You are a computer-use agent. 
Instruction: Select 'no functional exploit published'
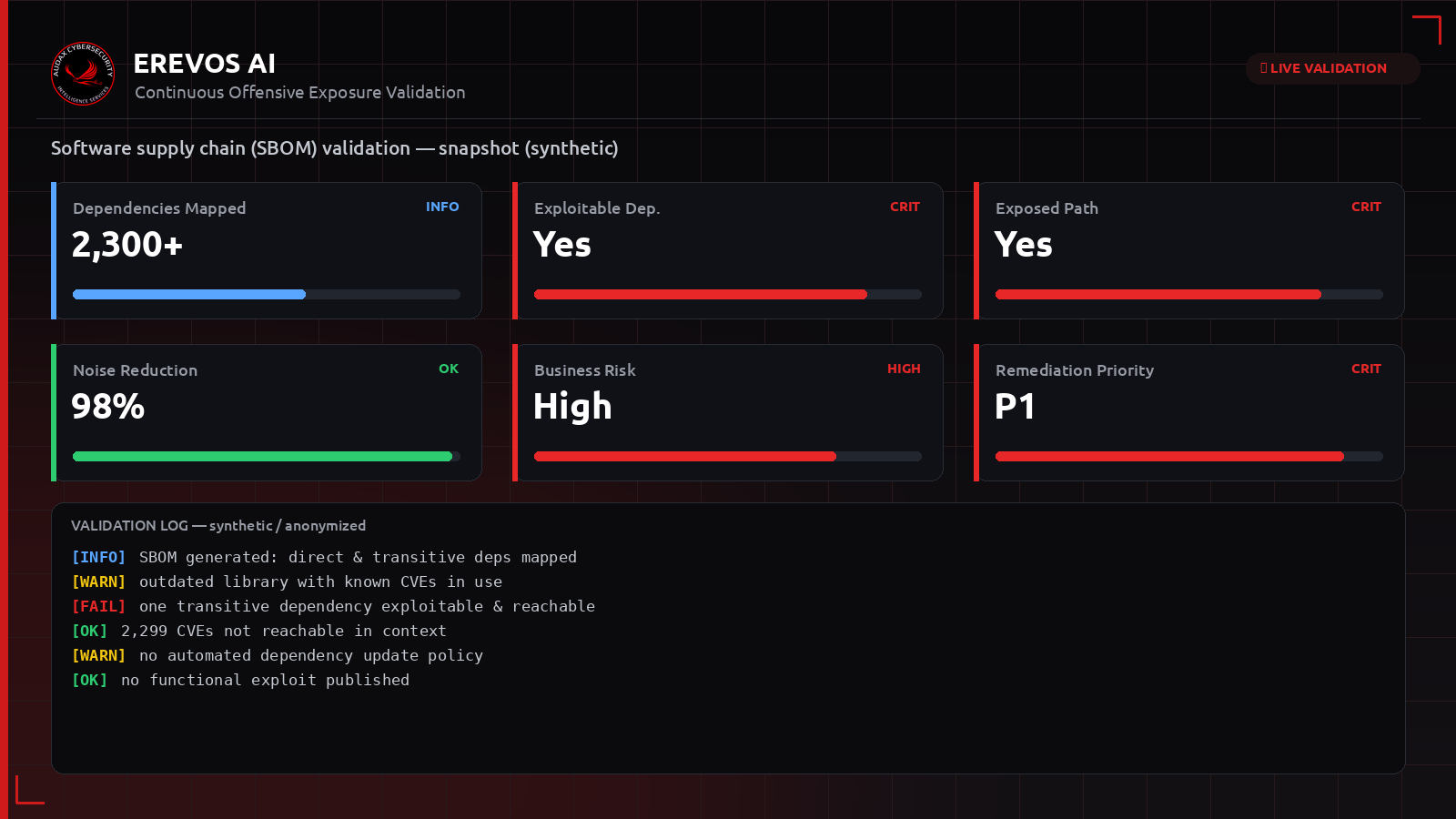[265, 680]
